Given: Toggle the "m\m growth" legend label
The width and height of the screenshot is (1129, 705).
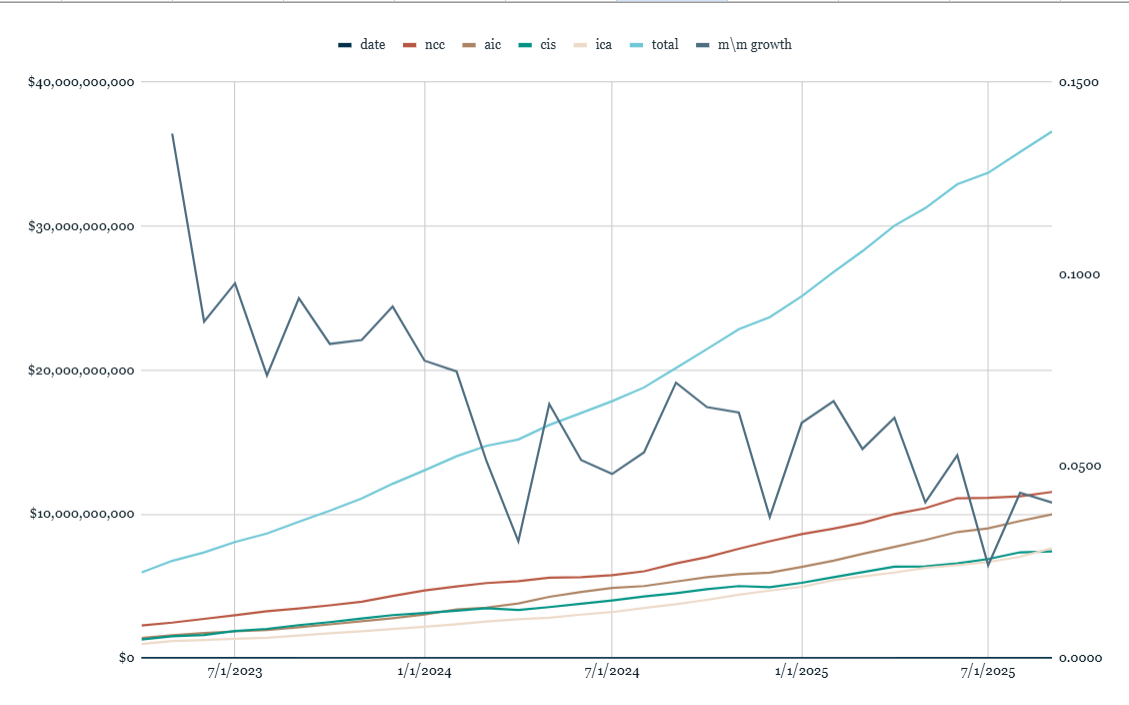Looking at the screenshot, I should [x=754, y=45].
